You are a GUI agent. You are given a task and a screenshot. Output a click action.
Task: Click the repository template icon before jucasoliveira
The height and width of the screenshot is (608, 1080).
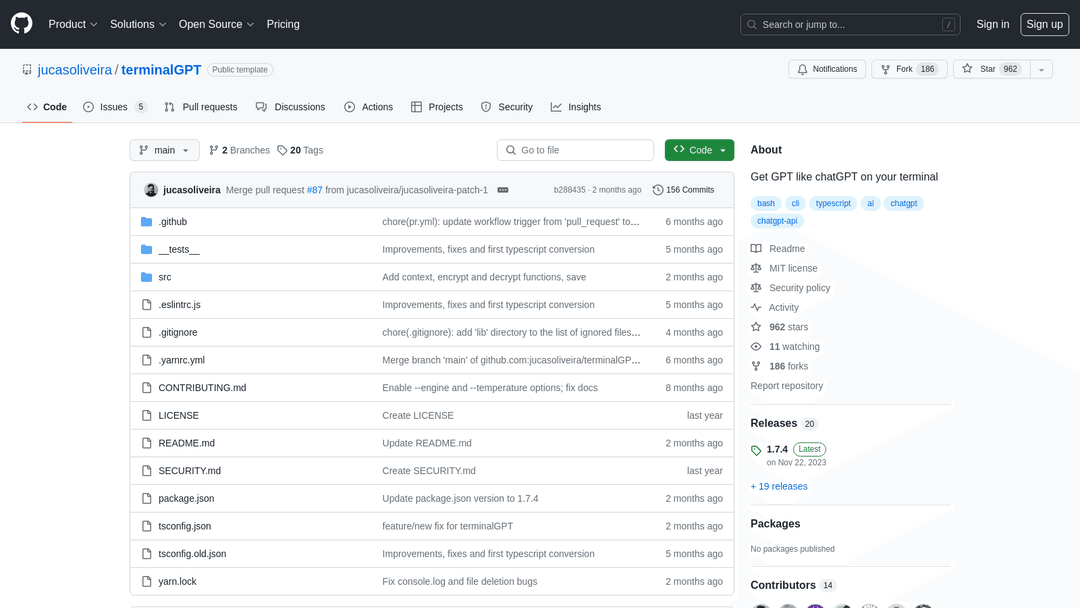[x=27, y=70]
